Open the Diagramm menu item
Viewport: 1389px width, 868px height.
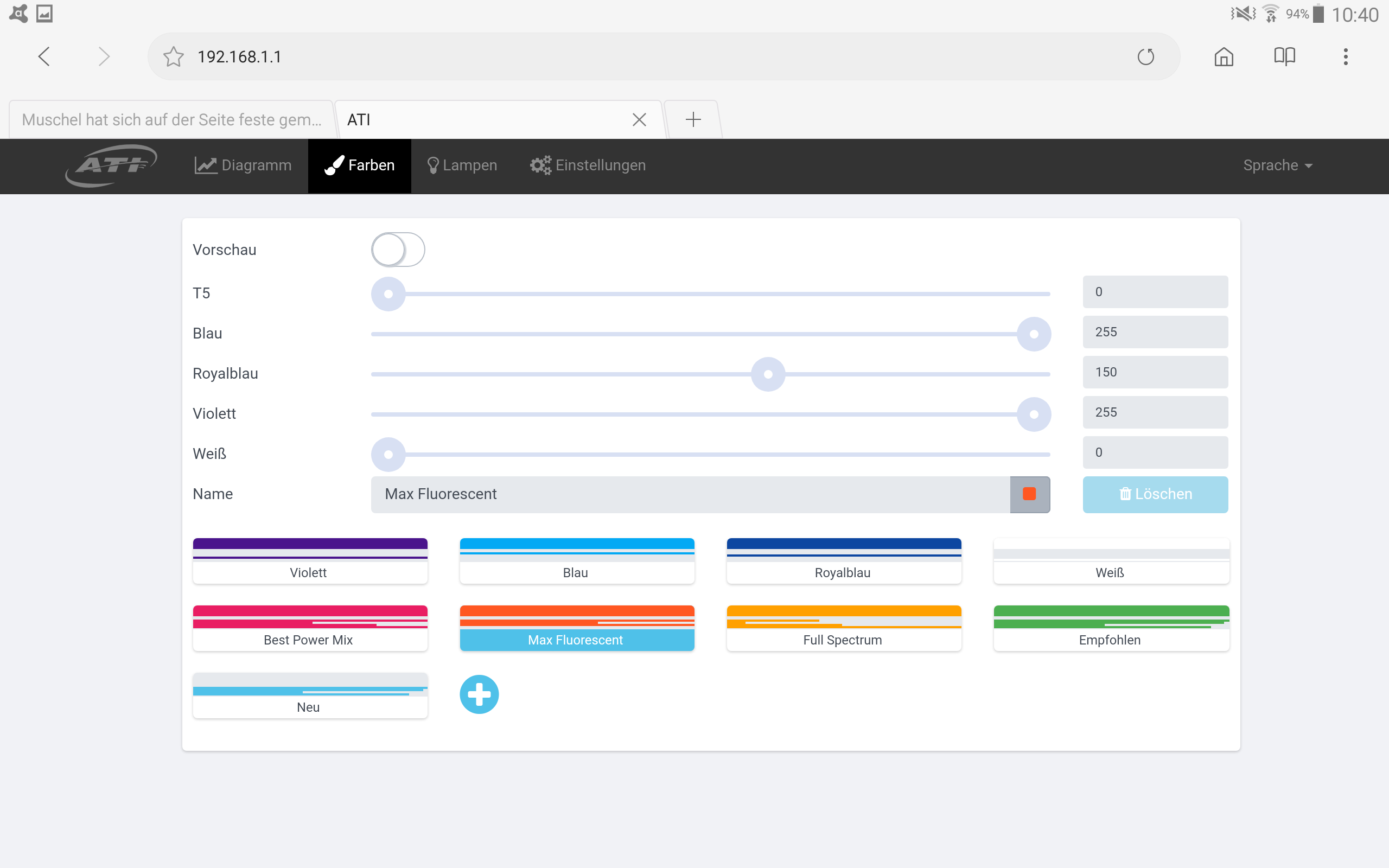coord(244,165)
